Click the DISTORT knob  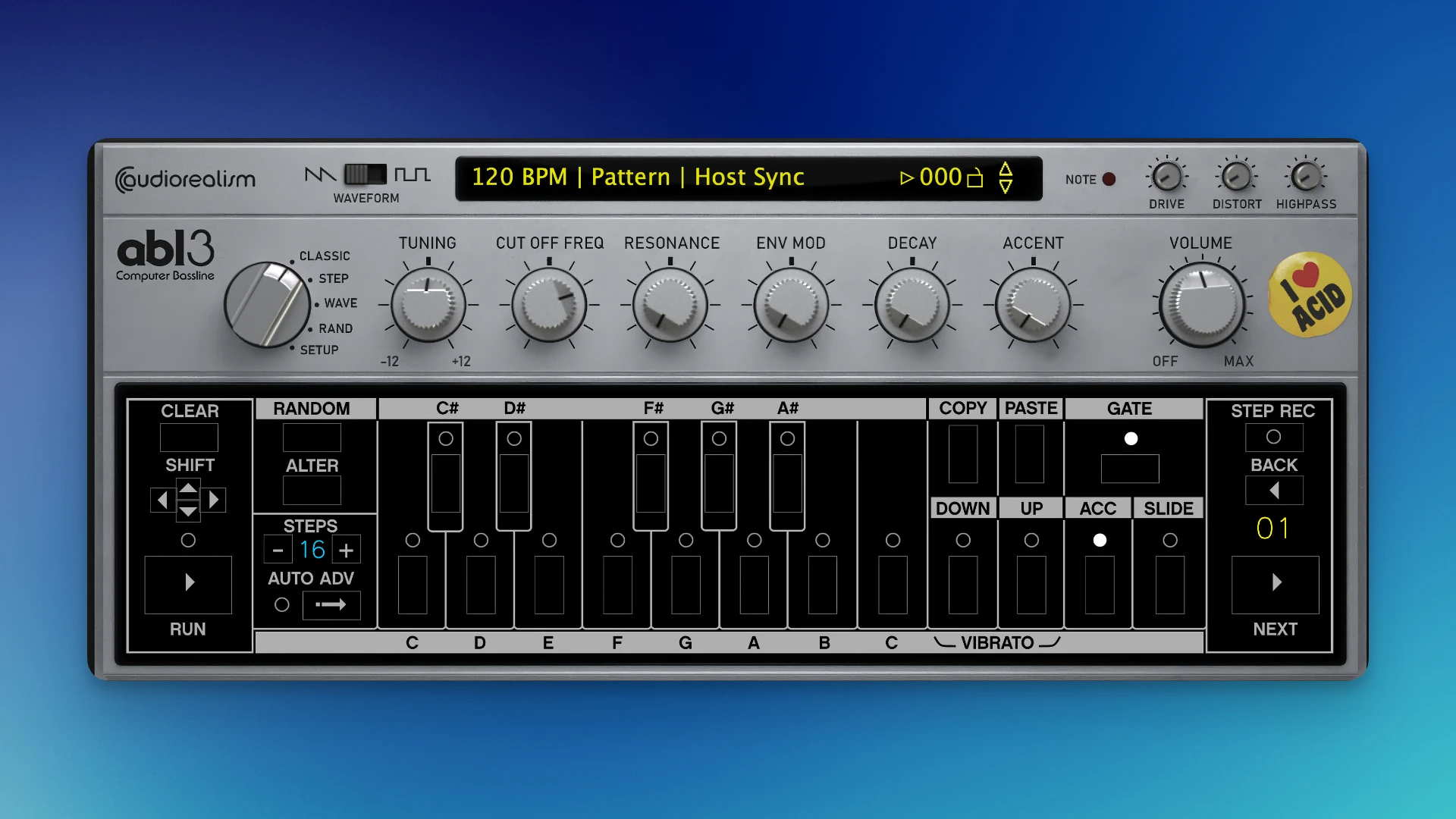[1236, 177]
